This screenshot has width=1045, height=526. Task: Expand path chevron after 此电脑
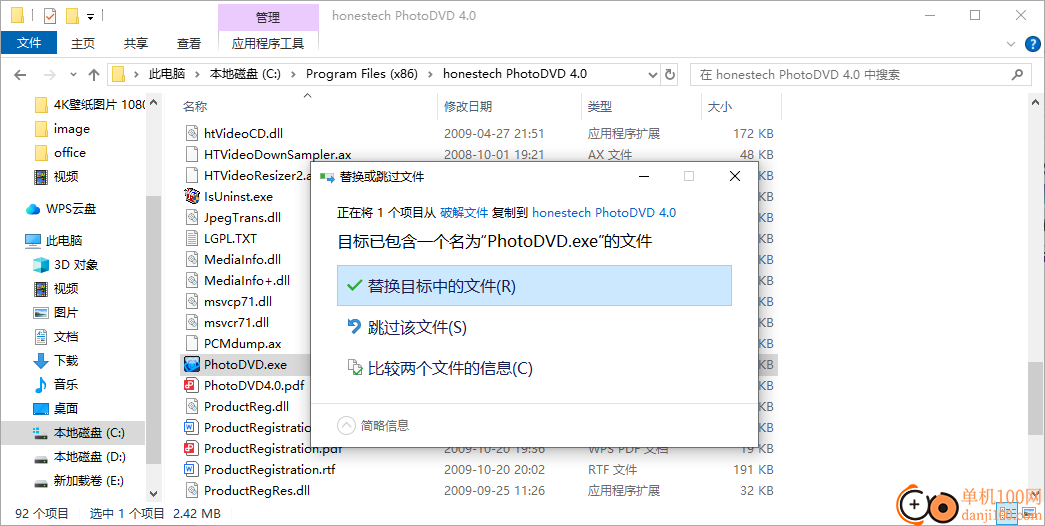pos(197,74)
